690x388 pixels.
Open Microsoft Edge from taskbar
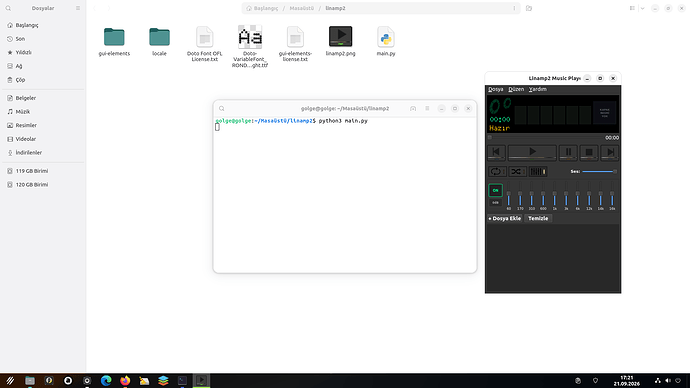point(106,381)
